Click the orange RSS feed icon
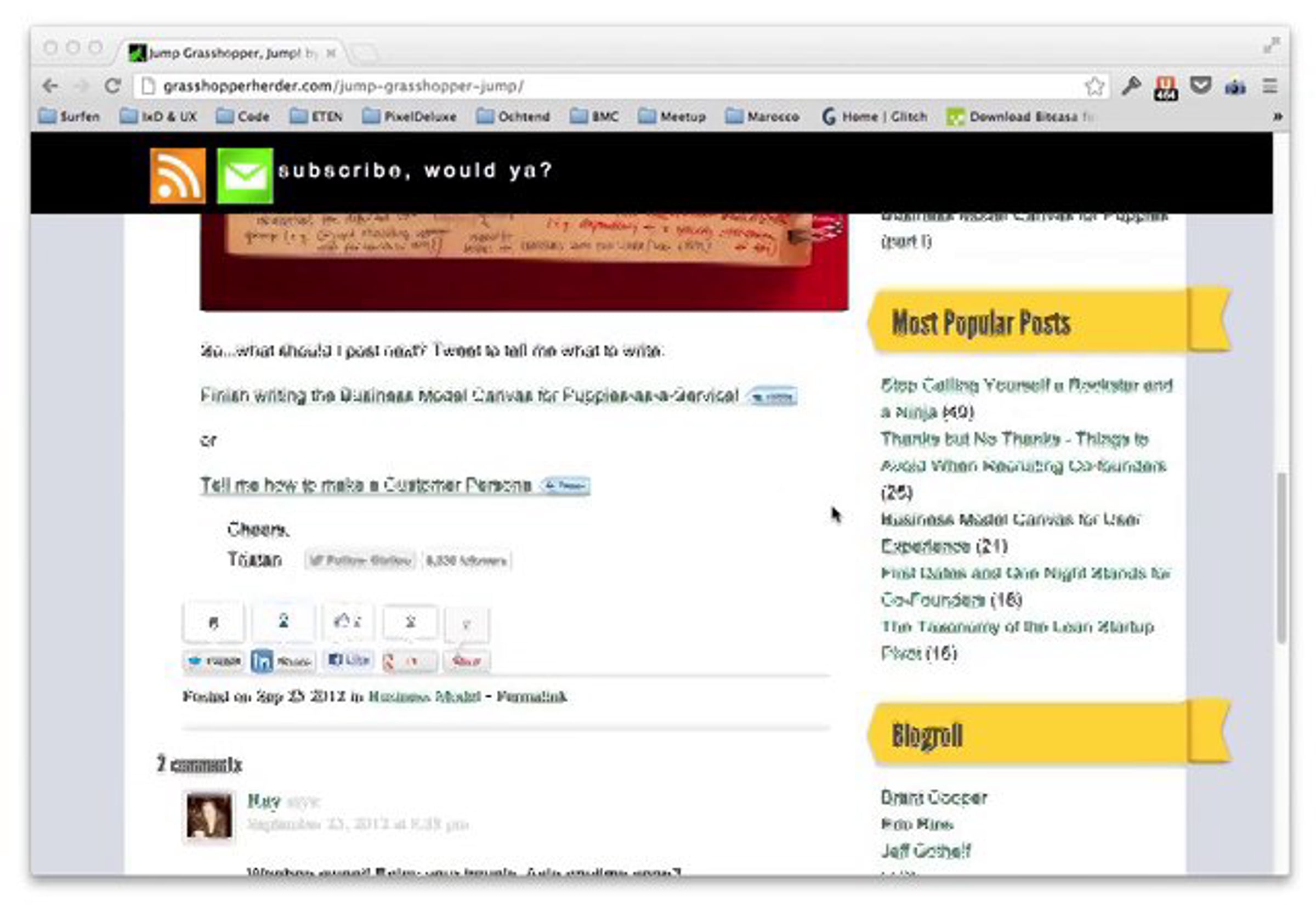The width and height of the screenshot is (1316, 905). click(x=178, y=175)
